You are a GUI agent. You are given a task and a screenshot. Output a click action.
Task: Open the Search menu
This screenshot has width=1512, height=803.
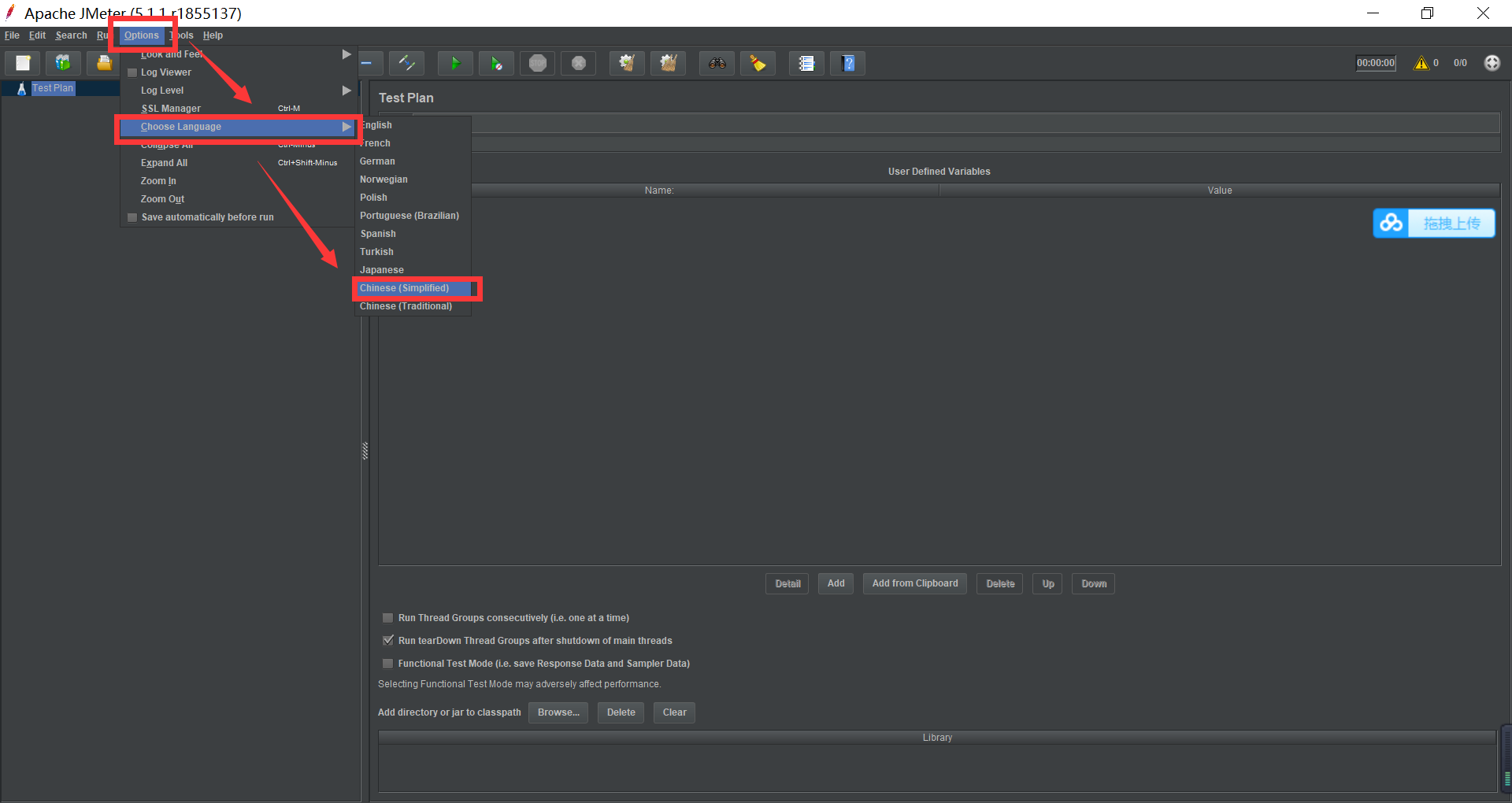coord(71,35)
